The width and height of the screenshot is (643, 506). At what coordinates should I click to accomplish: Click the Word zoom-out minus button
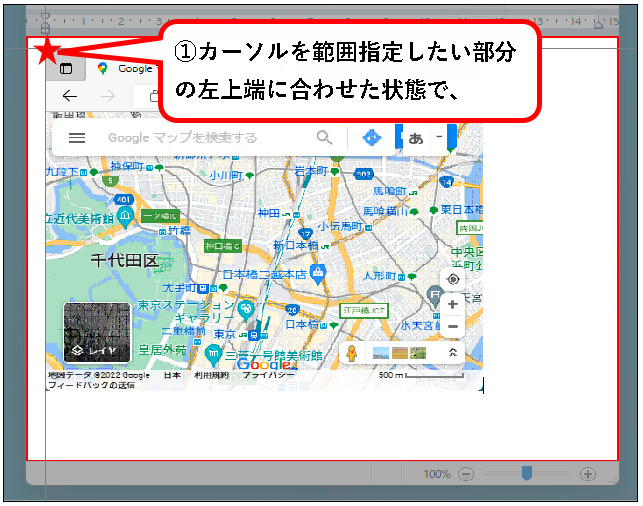coord(465,474)
